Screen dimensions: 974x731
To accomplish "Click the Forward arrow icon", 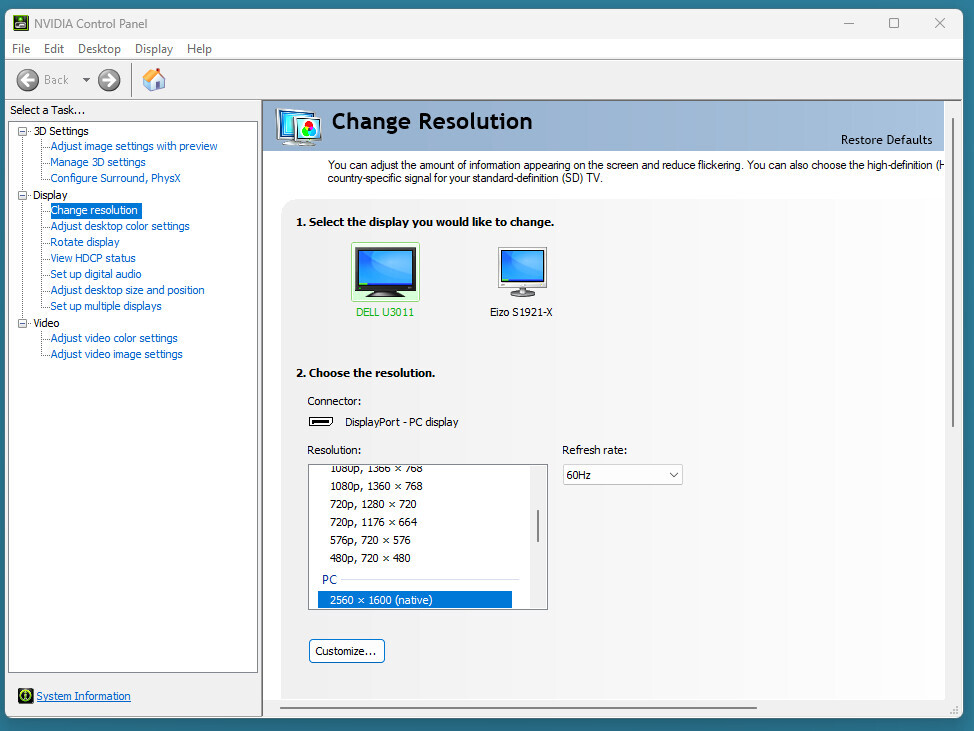I will point(109,80).
